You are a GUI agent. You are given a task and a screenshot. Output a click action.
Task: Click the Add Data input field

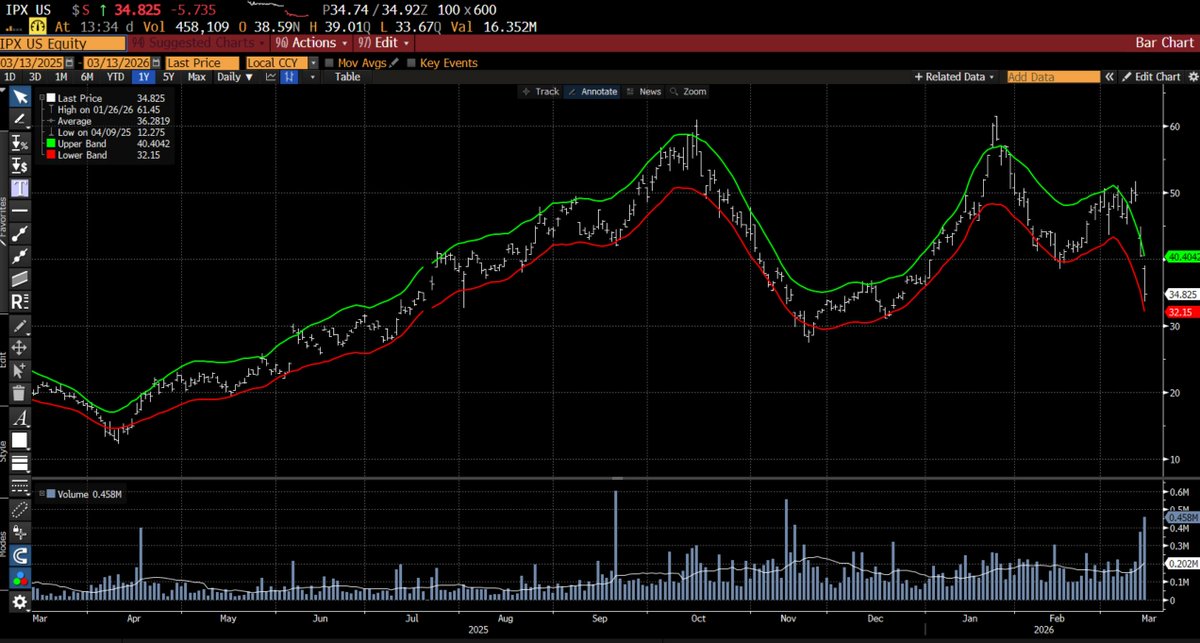1052,77
